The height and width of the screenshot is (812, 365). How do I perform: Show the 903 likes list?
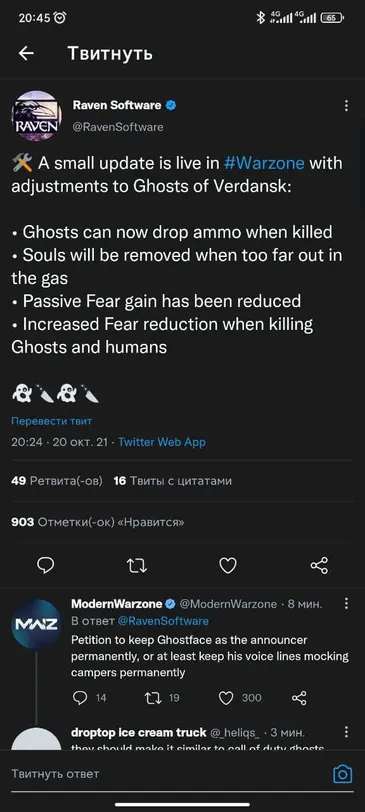pos(98,523)
